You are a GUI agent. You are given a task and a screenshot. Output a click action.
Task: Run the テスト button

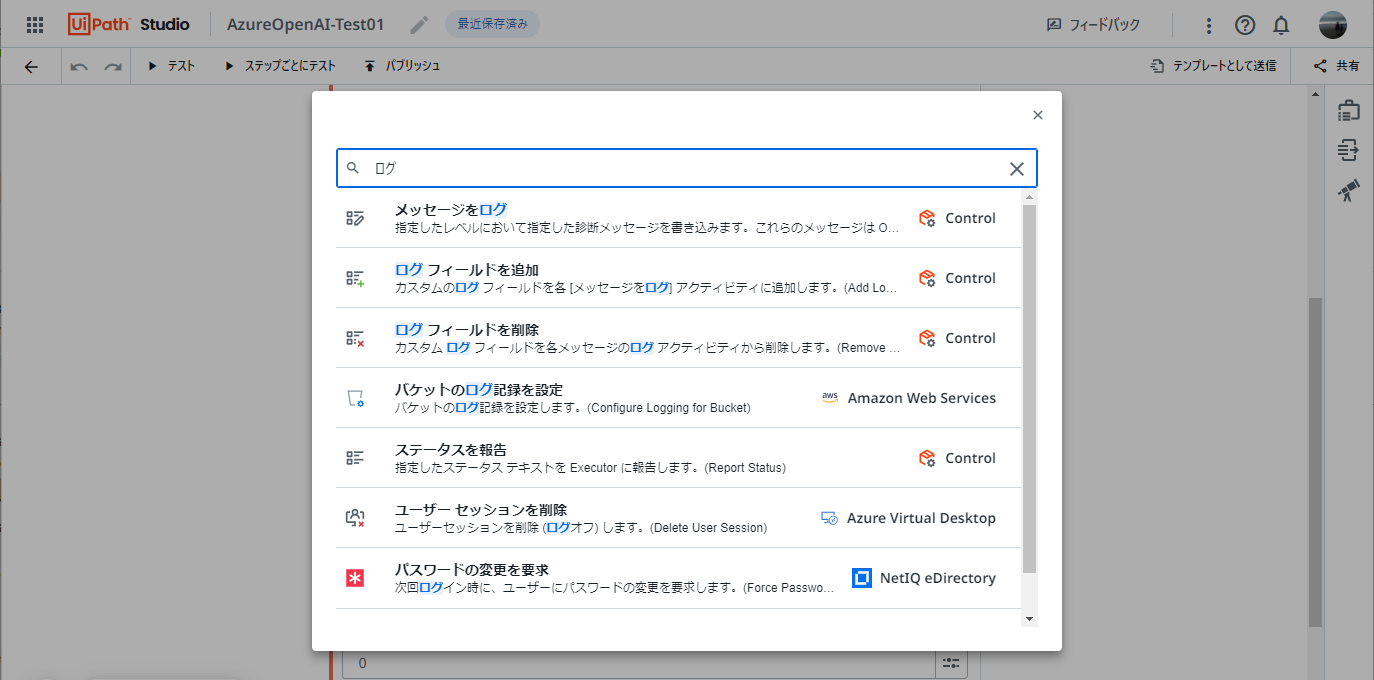[171, 66]
